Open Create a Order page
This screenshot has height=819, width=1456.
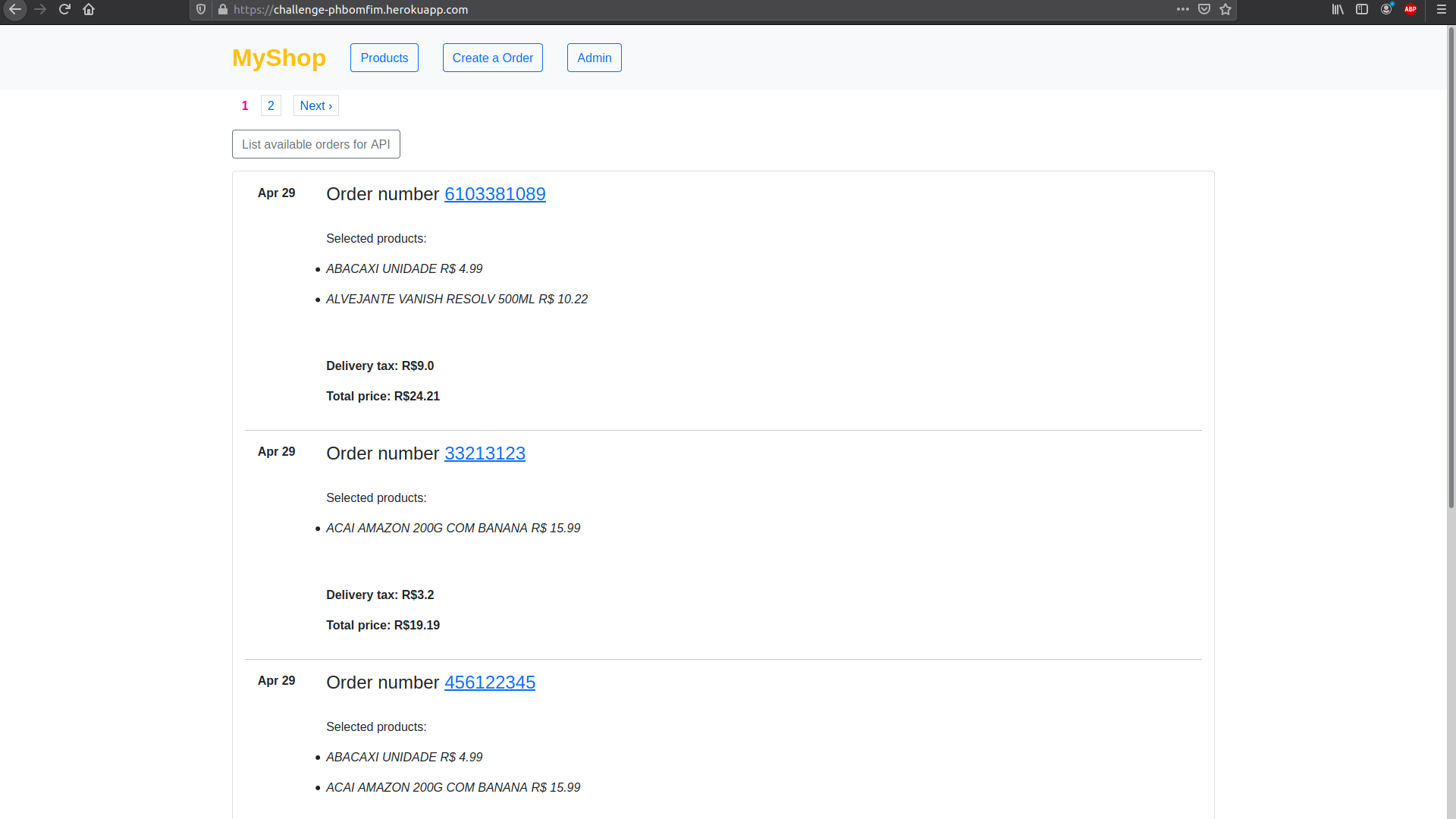pos(492,58)
